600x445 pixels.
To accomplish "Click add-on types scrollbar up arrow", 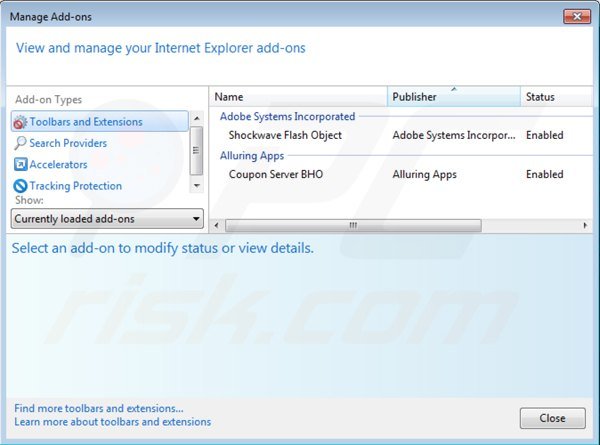I will (x=197, y=118).
